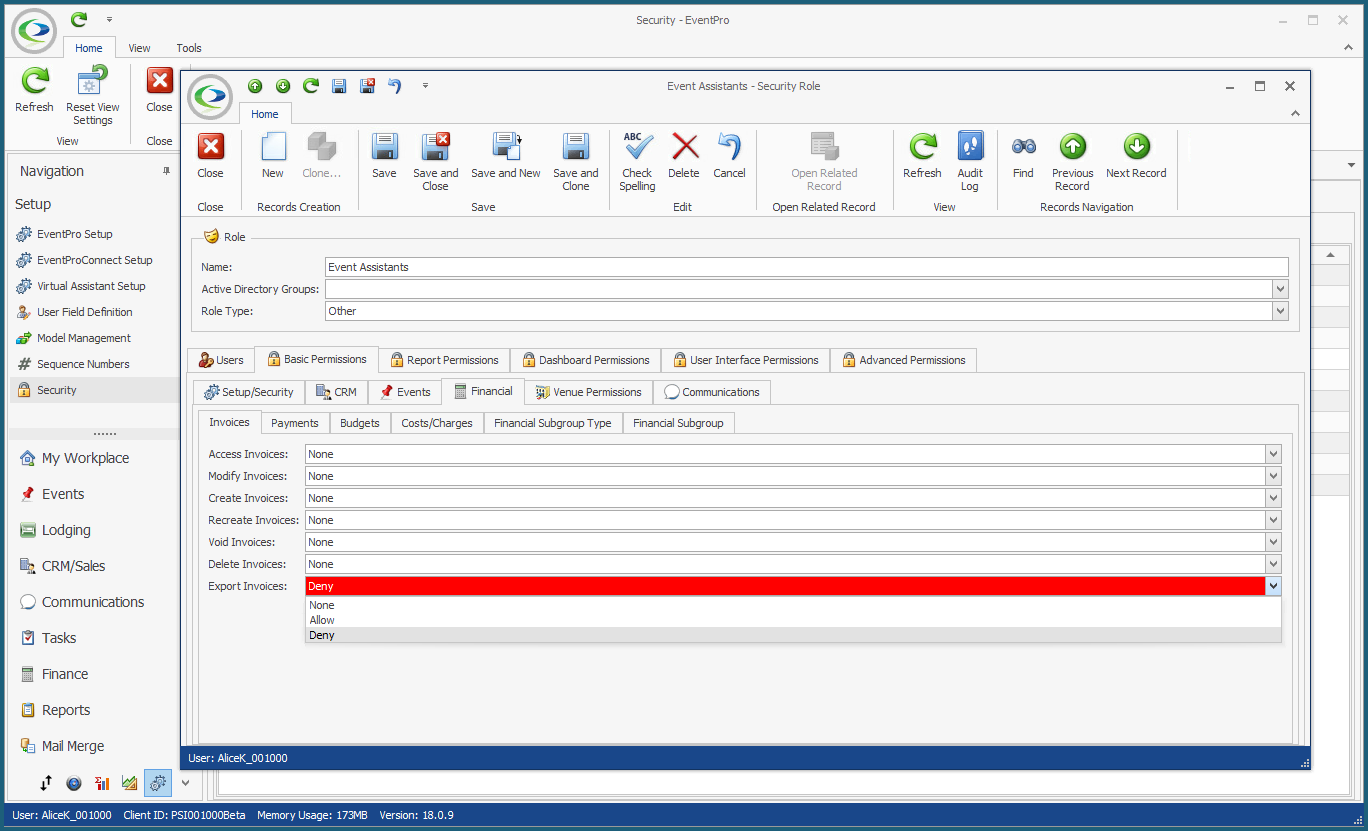The width and height of the screenshot is (1368, 831).
Task: Open Recreate Invoices dropdown
Action: [x=1273, y=520]
